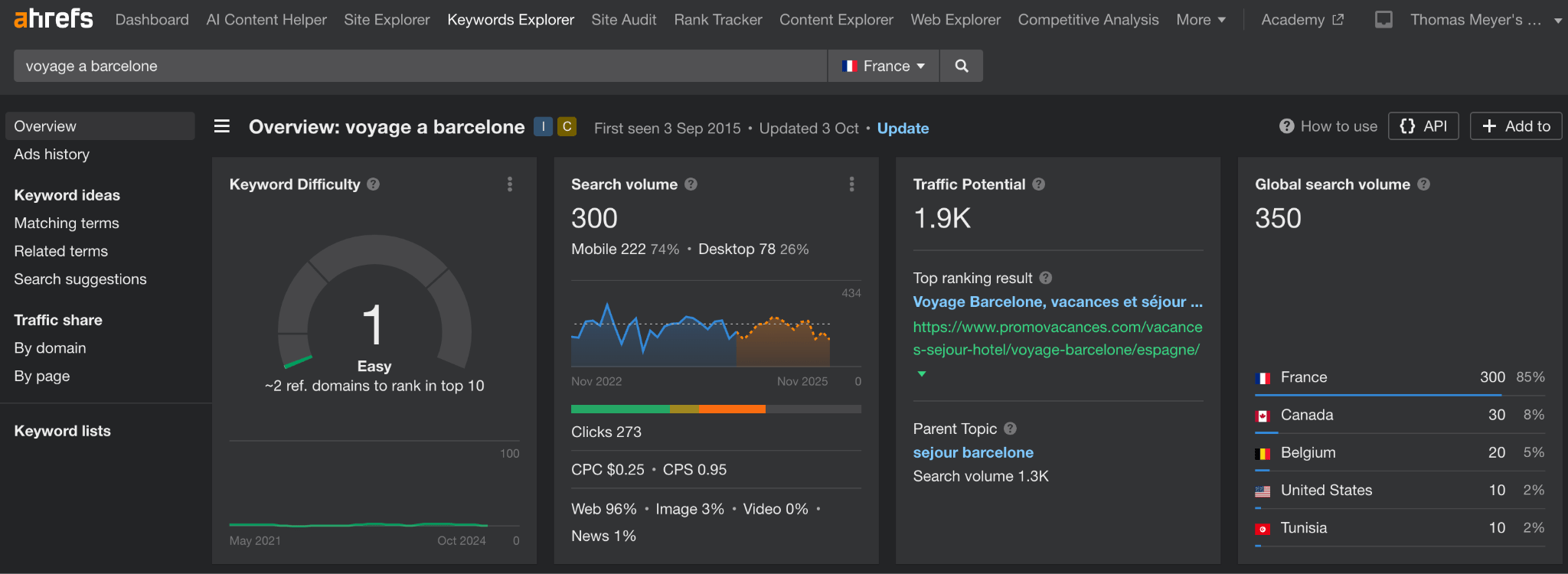This screenshot has height=574, width=1568.
Task: Click the informational intent I badge
Action: click(x=543, y=127)
